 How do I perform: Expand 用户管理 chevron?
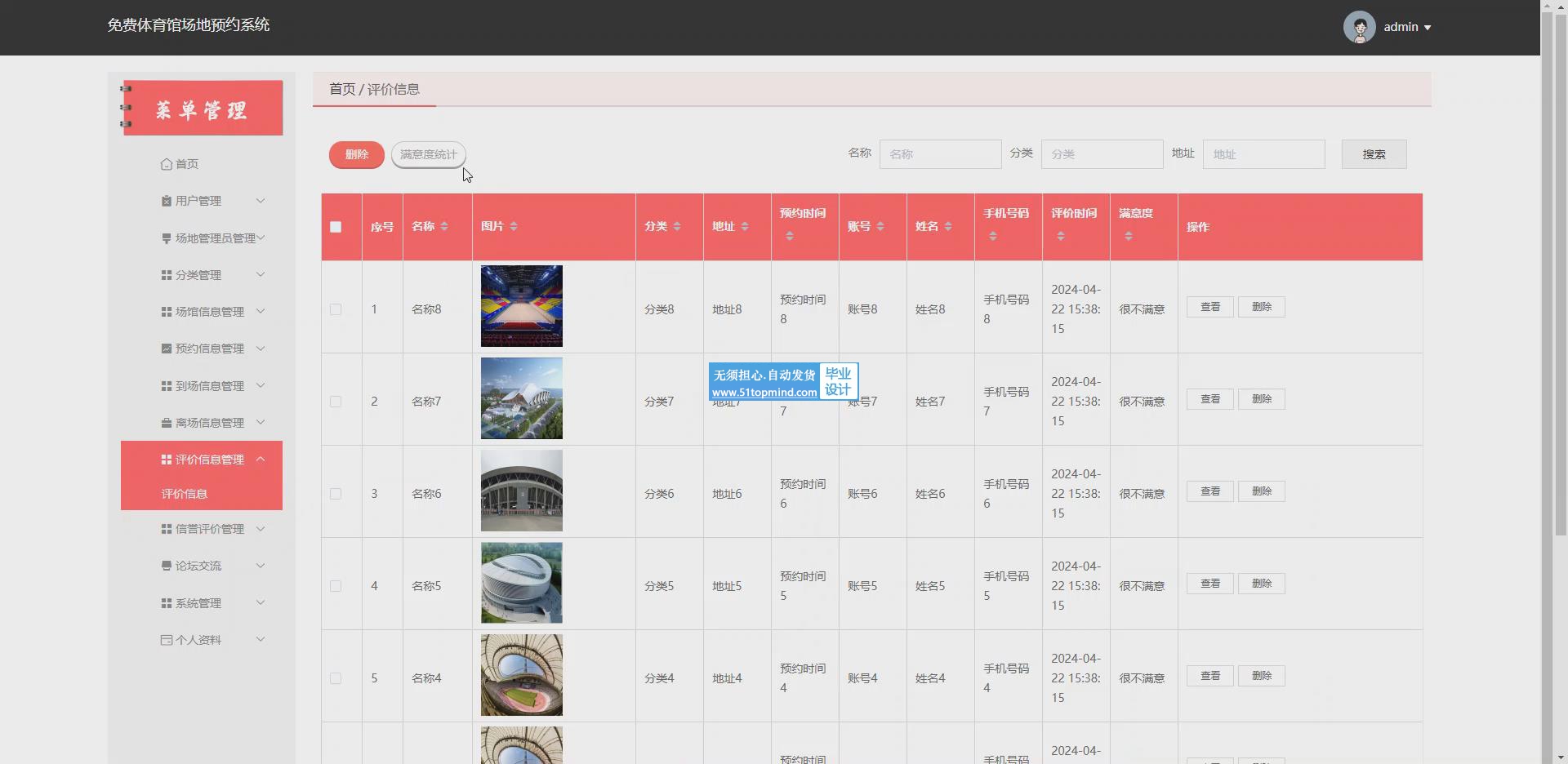pyautogui.click(x=261, y=201)
